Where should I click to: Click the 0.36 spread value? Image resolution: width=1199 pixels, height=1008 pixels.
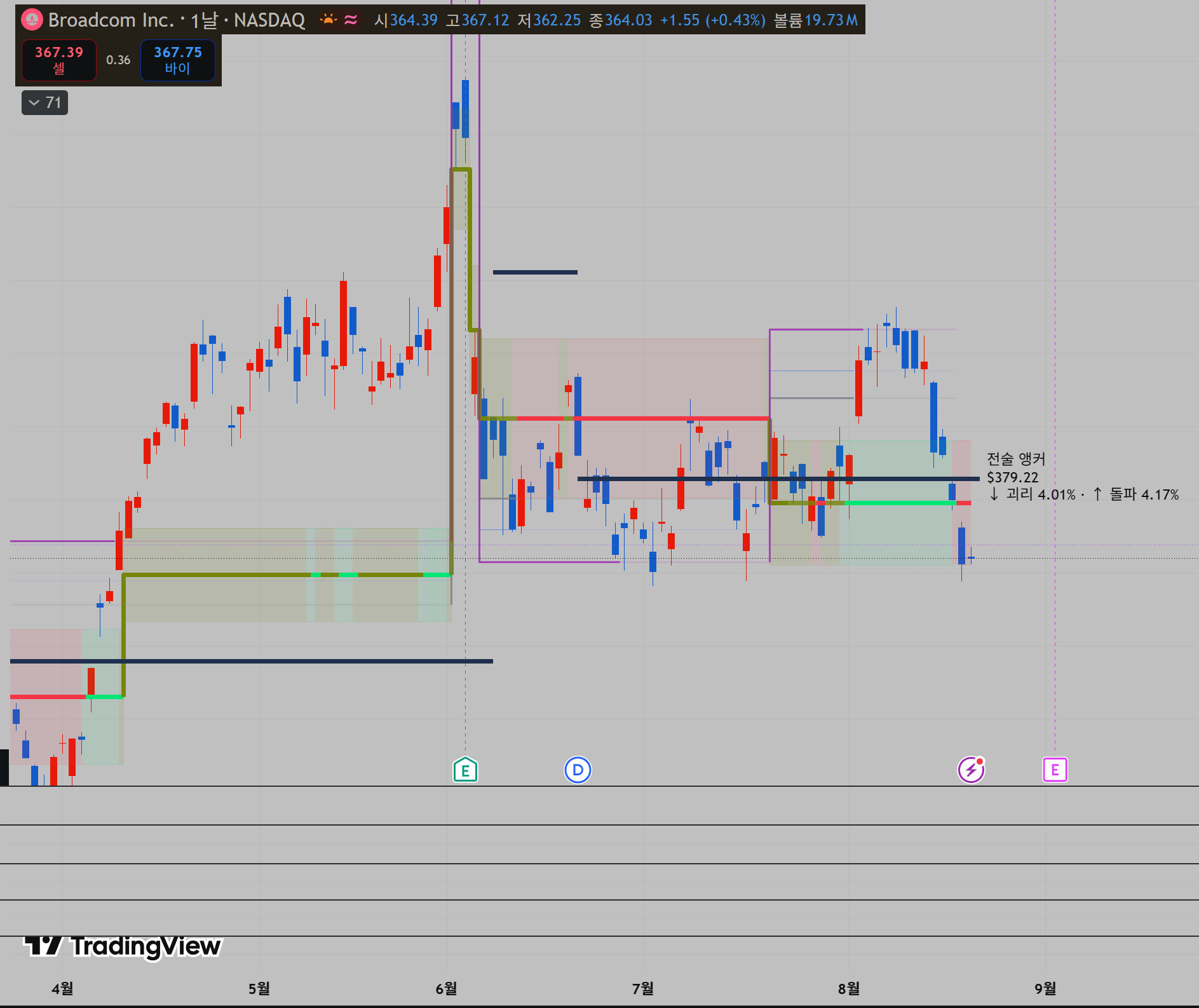pyautogui.click(x=118, y=60)
